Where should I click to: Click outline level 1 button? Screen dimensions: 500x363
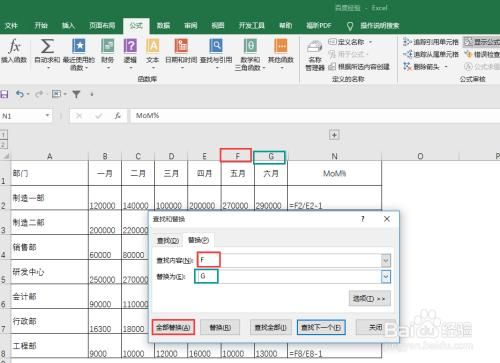click(x=3, y=135)
